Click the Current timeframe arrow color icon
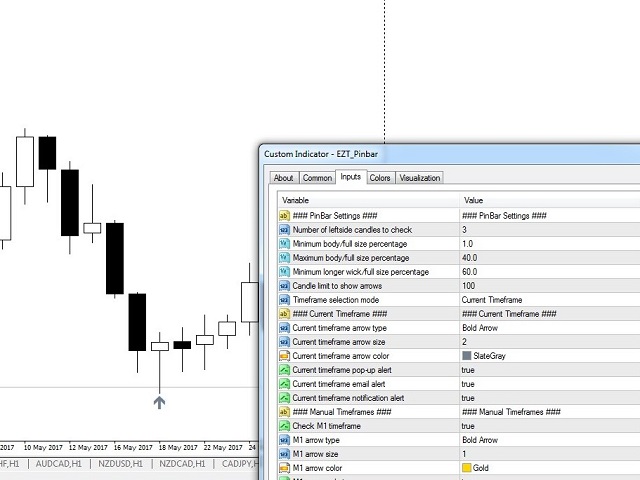Viewport: 640px width, 480px height. pyautogui.click(x=284, y=356)
